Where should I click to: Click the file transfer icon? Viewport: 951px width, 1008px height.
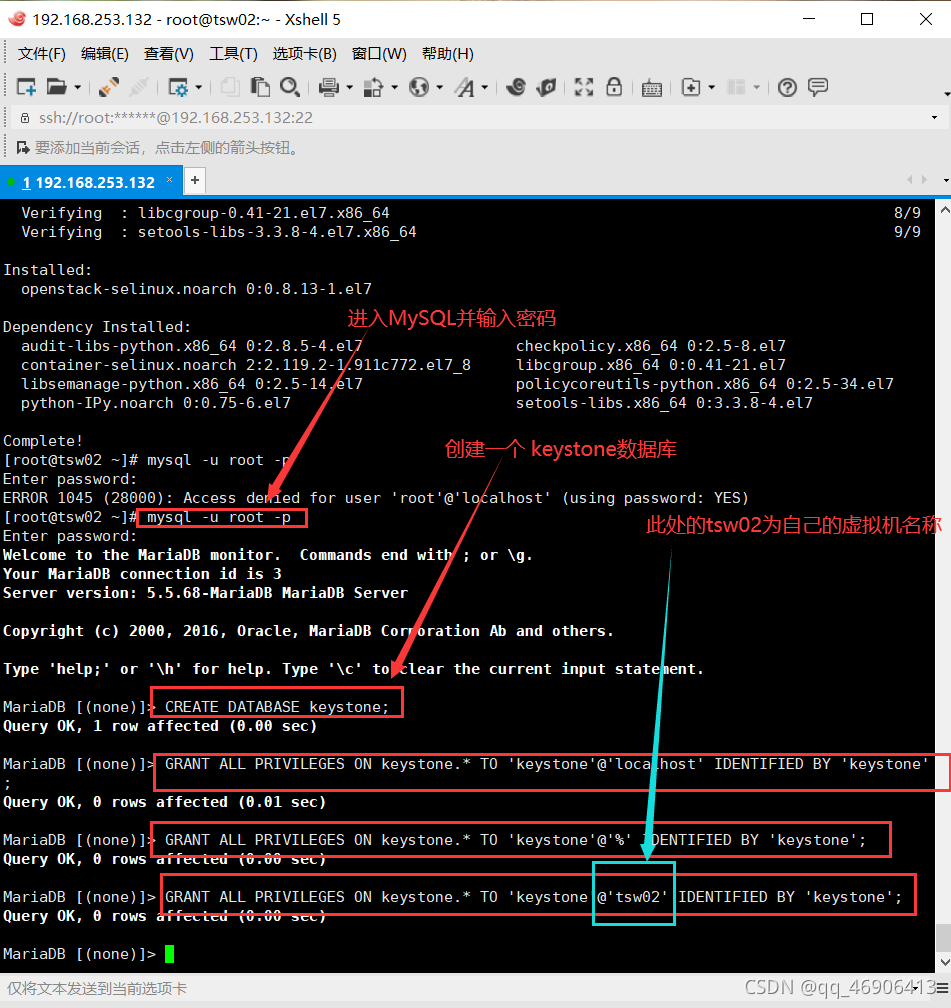[373, 87]
